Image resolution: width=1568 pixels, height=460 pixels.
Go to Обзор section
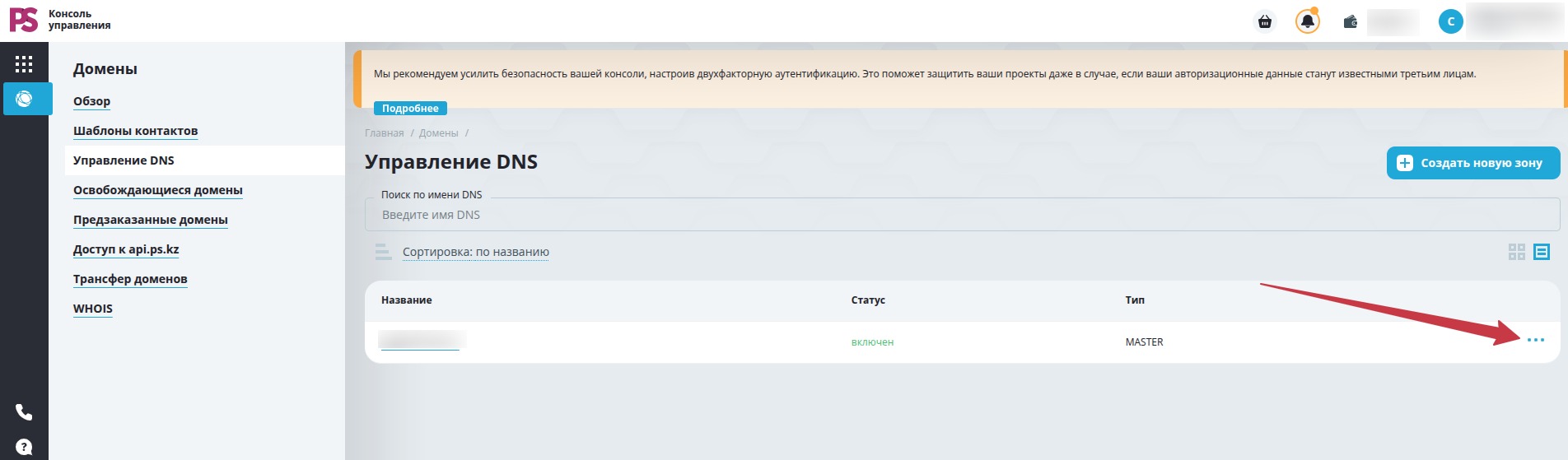91,101
